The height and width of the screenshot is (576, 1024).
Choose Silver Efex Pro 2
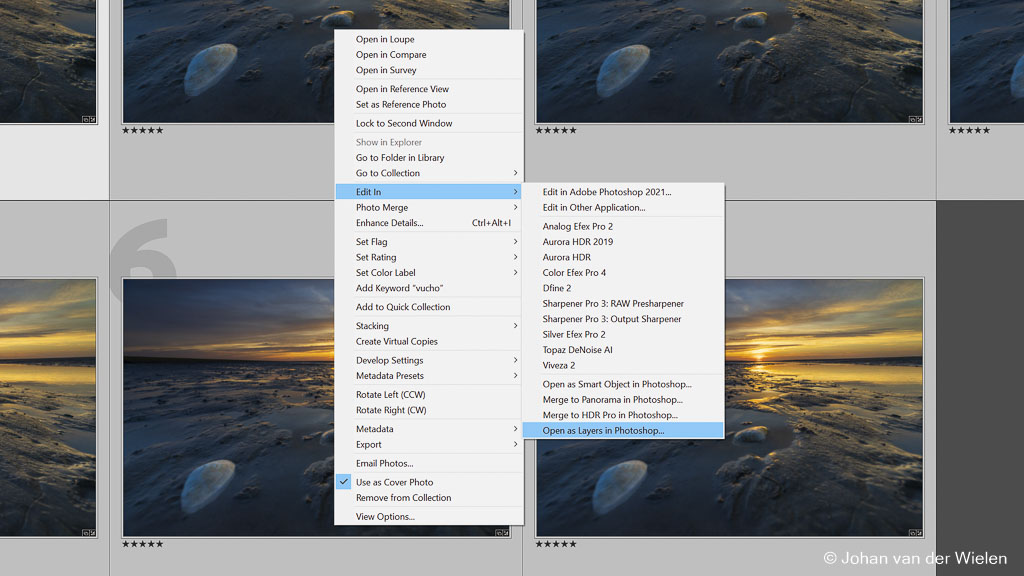(x=574, y=334)
